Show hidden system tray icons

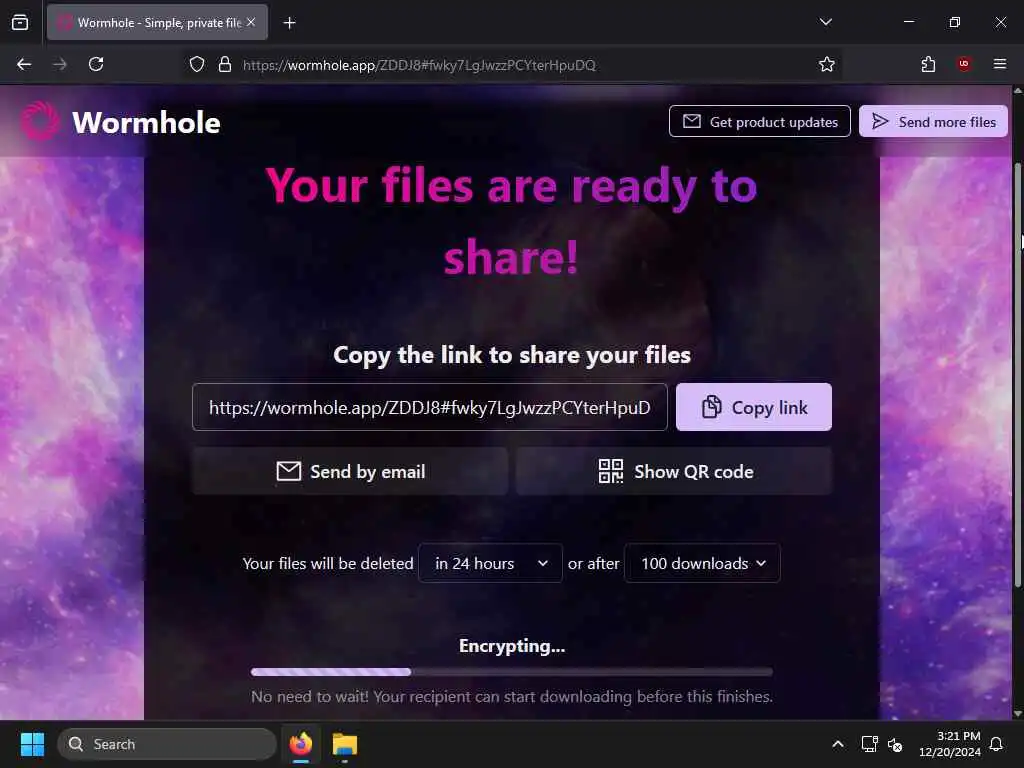pos(838,744)
